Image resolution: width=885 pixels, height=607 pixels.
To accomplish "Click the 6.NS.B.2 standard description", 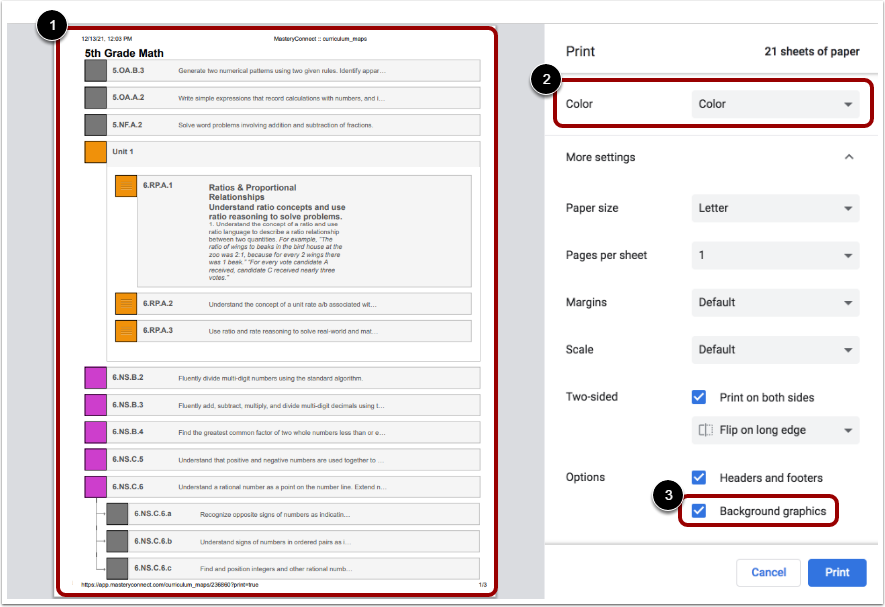I will point(270,378).
